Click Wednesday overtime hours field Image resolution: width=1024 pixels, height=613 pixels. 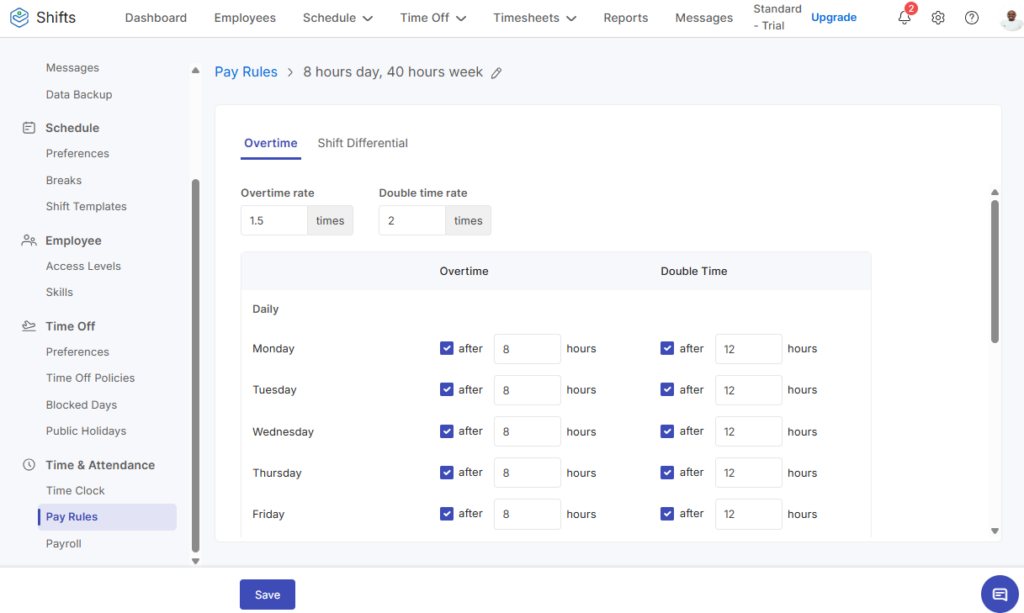(x=527, y=432)
